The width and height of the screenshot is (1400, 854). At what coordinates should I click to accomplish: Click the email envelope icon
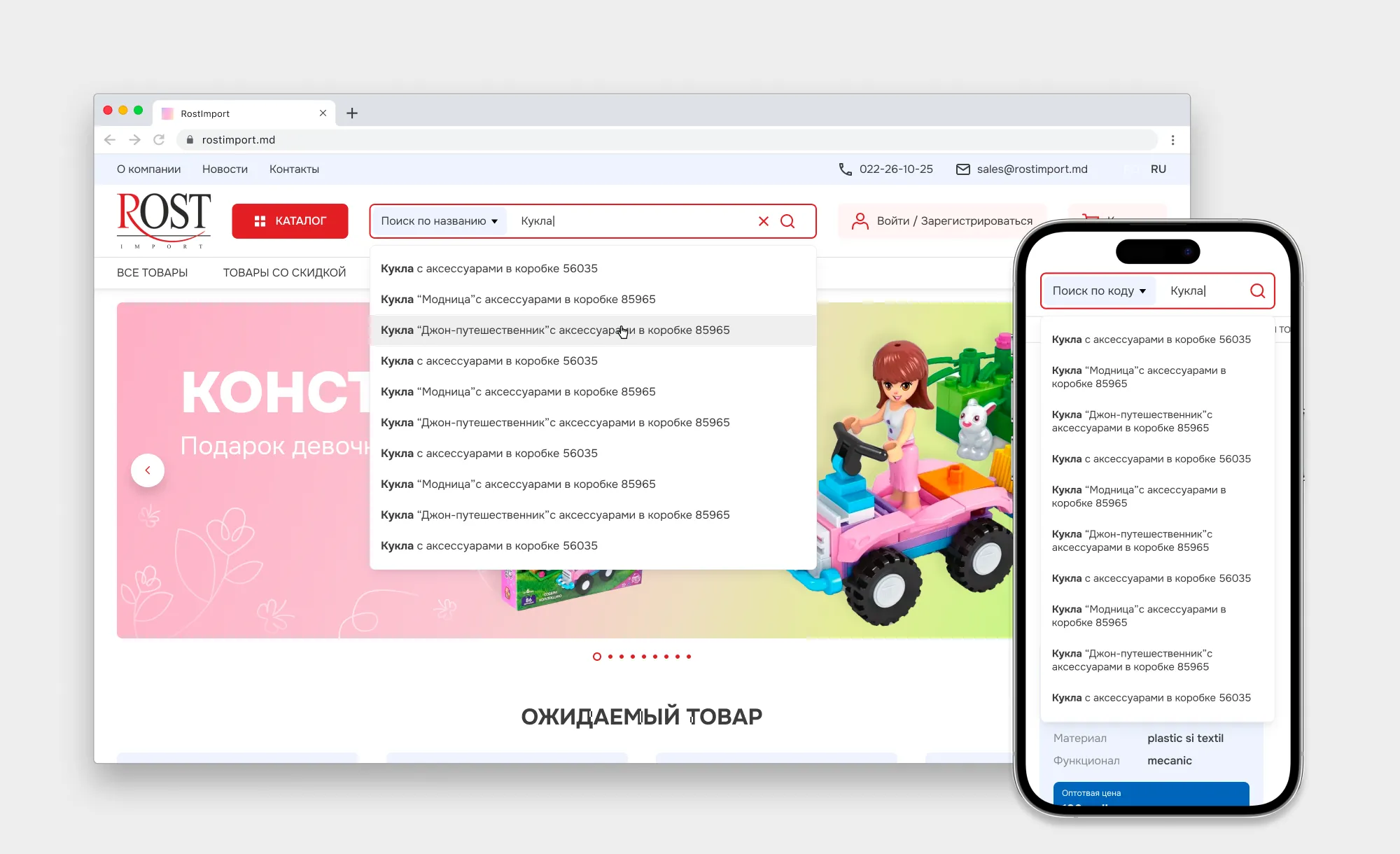(x=962, y=169)
